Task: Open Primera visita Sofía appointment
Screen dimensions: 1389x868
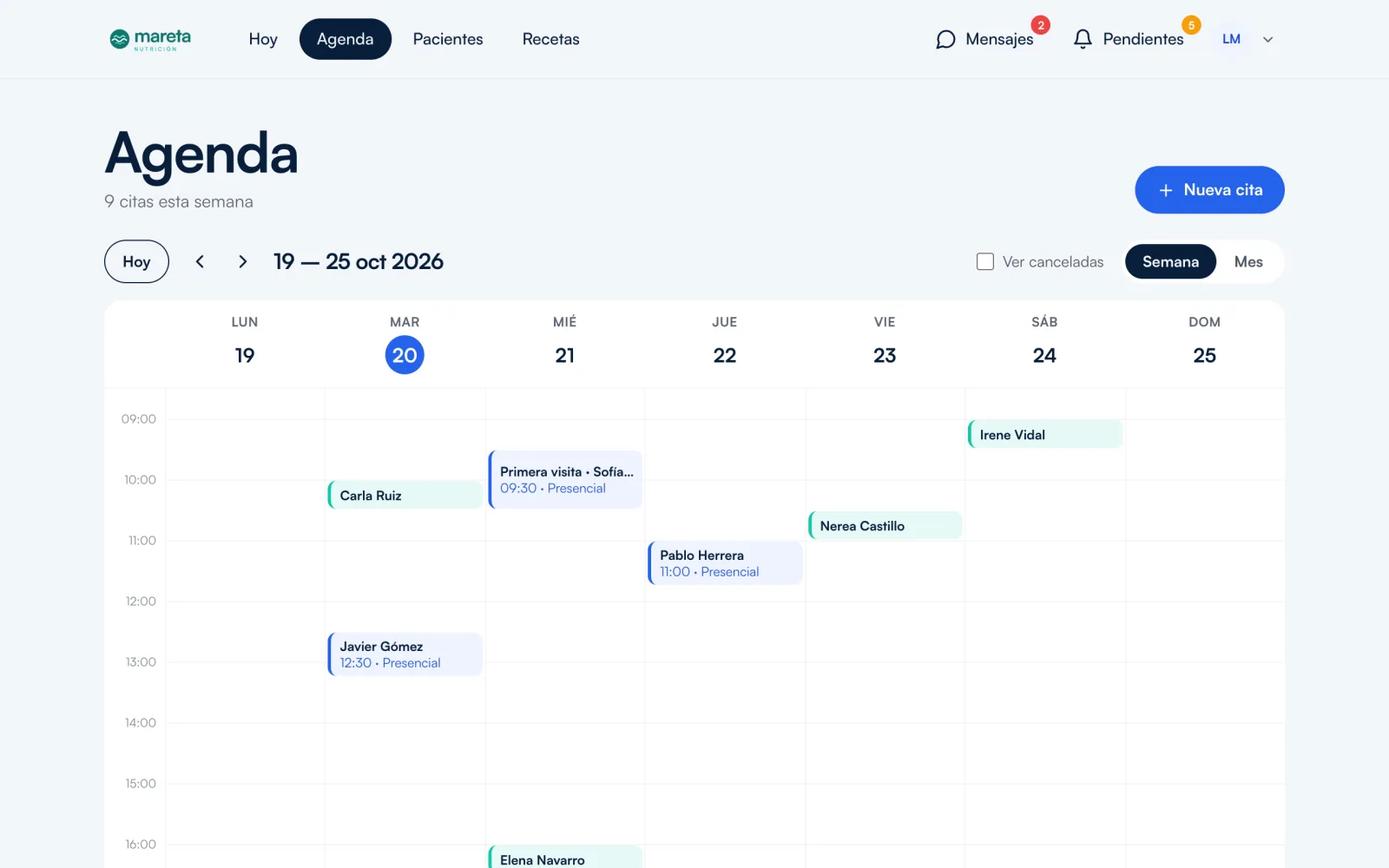Action: (x=565, y=479)
